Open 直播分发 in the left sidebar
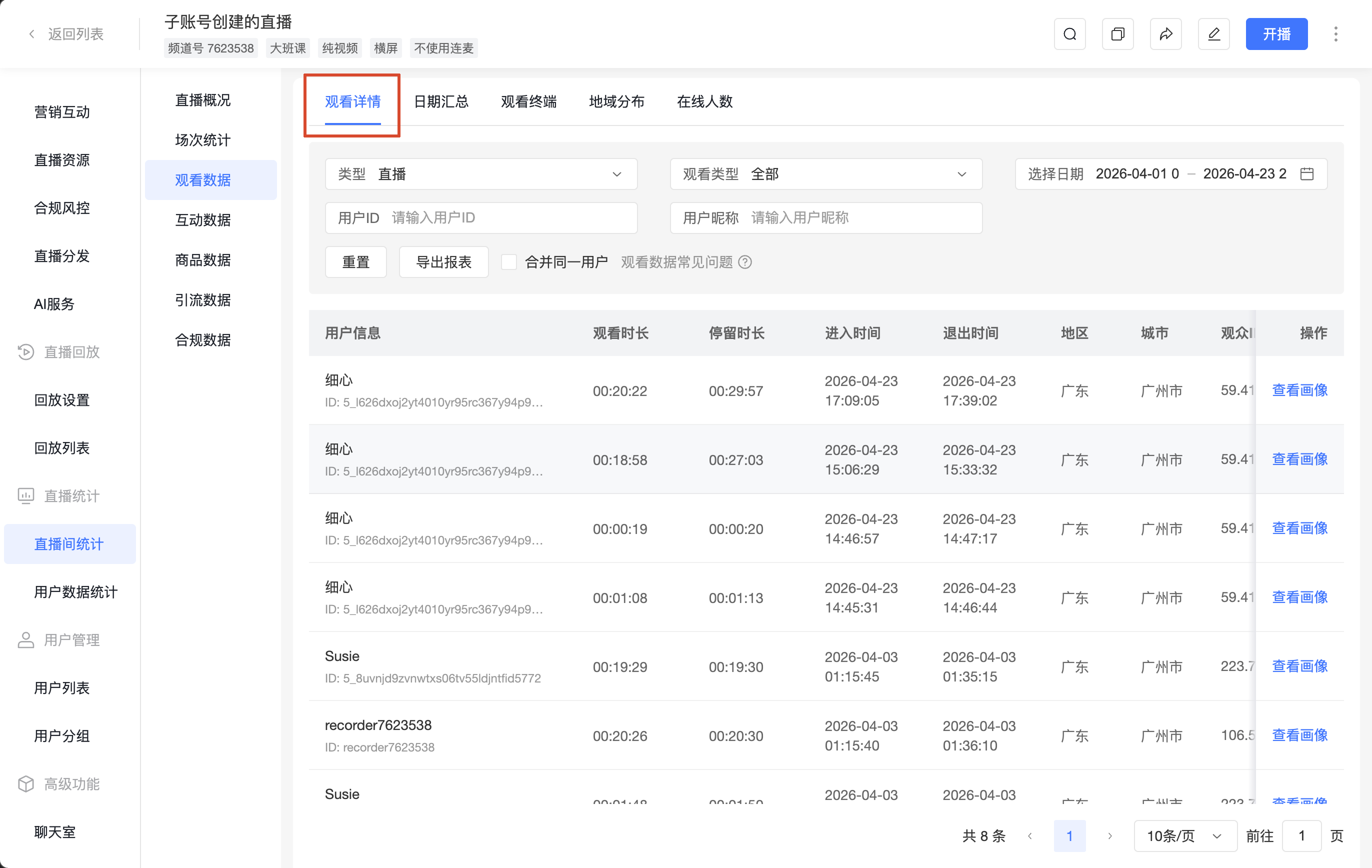Viewport: 1372px width, 868px height. 62,256
